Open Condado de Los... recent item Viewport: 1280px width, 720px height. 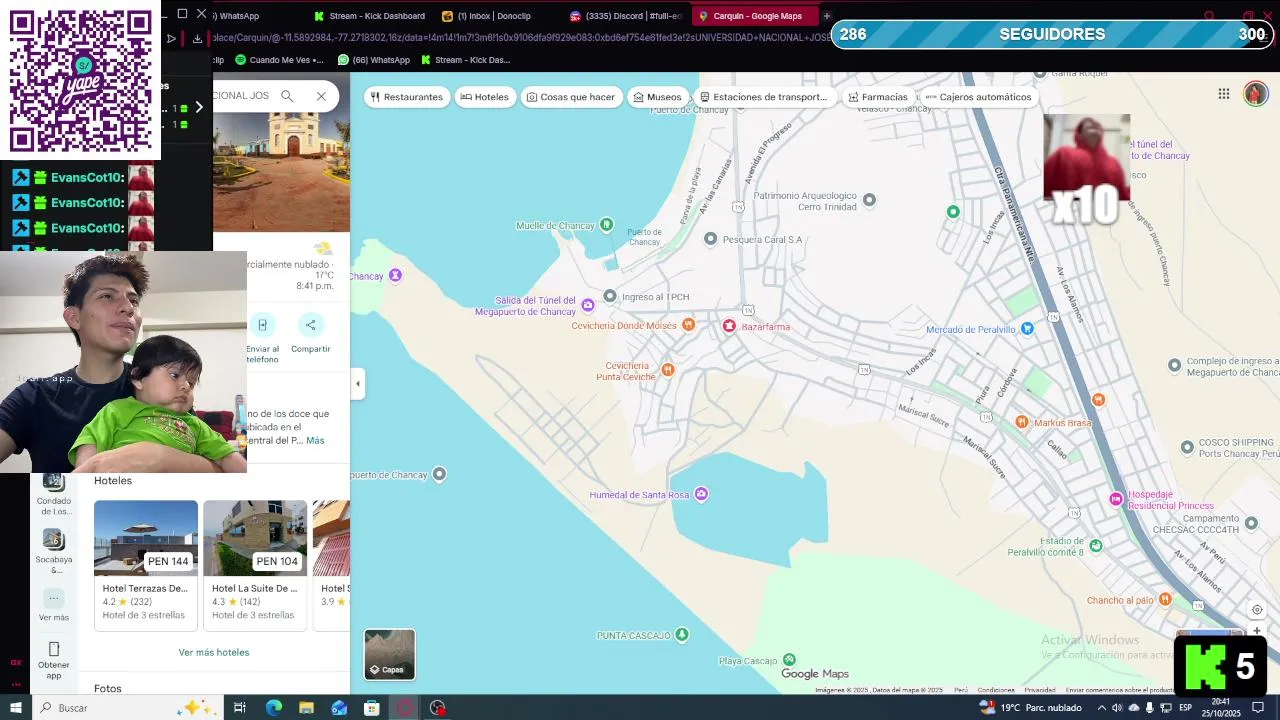click(x=54, y=494)
